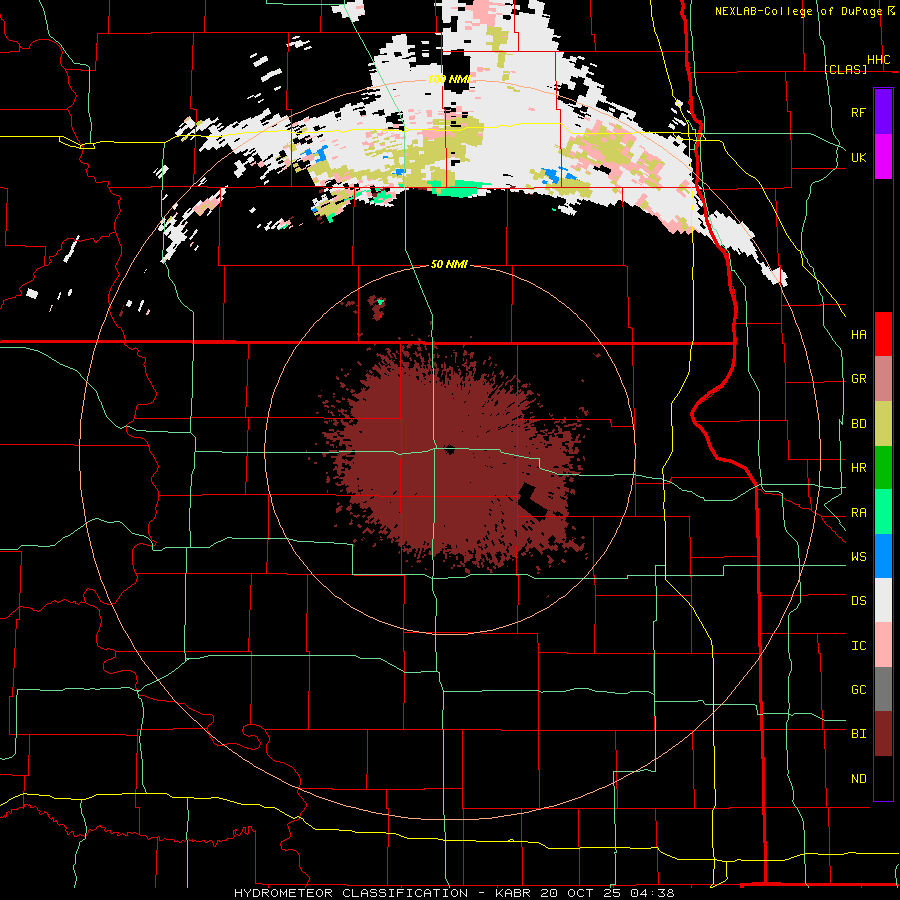Click the RA light green legend swatch

pyautogui.click(x=883, y=512)
